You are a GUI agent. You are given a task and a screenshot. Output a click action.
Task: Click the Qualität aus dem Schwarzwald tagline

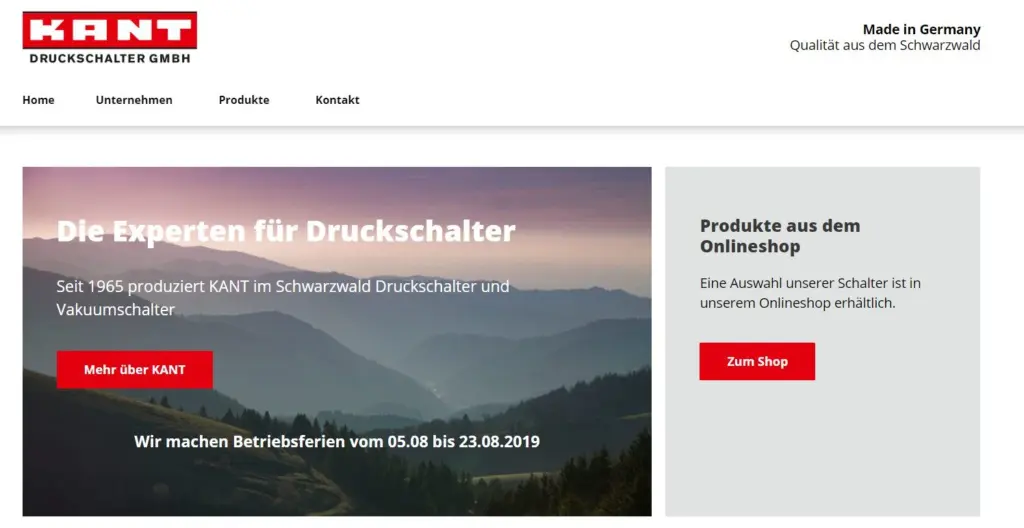[885, 45]
